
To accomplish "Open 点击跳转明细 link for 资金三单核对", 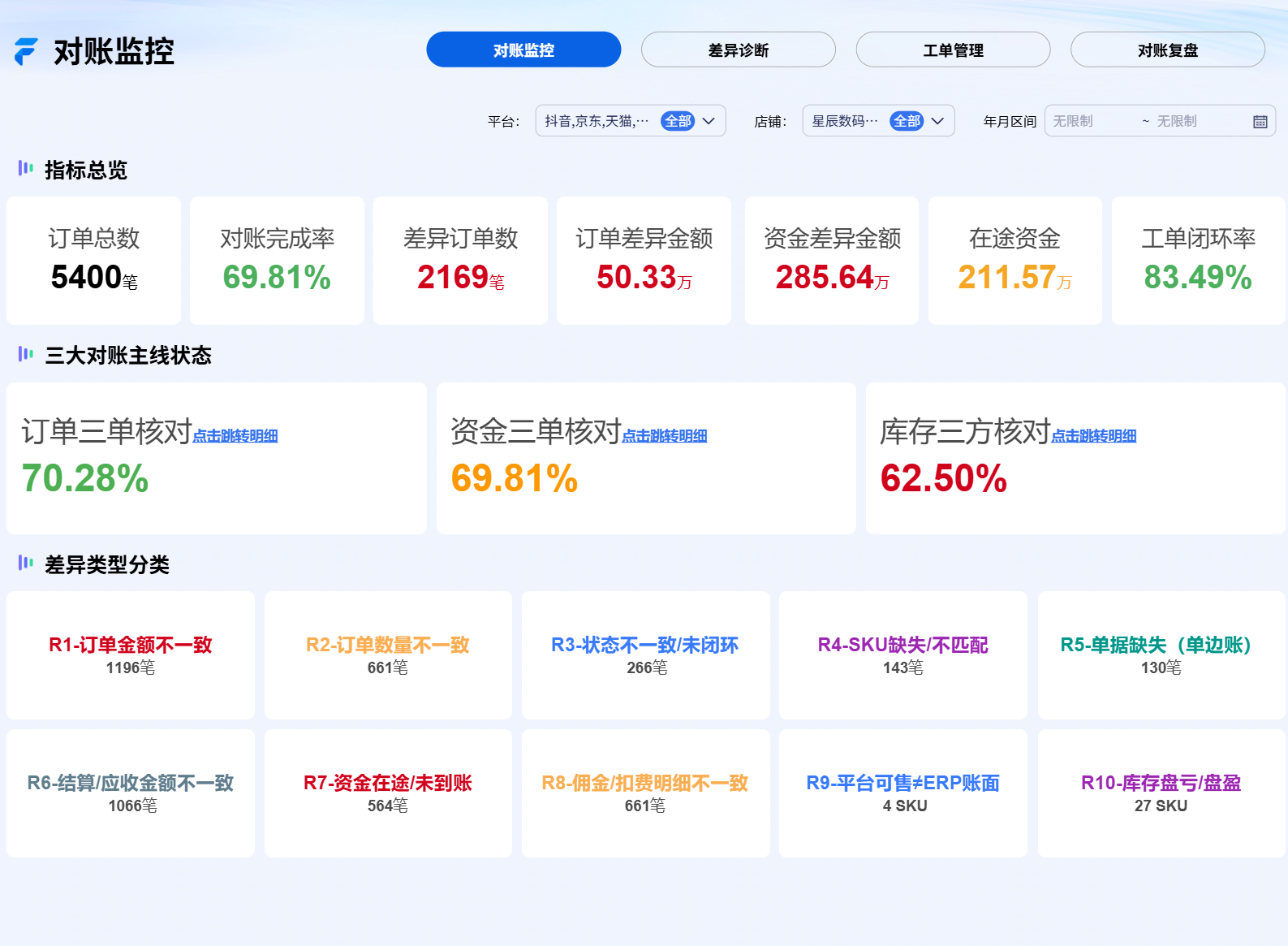I will (665, 436).
